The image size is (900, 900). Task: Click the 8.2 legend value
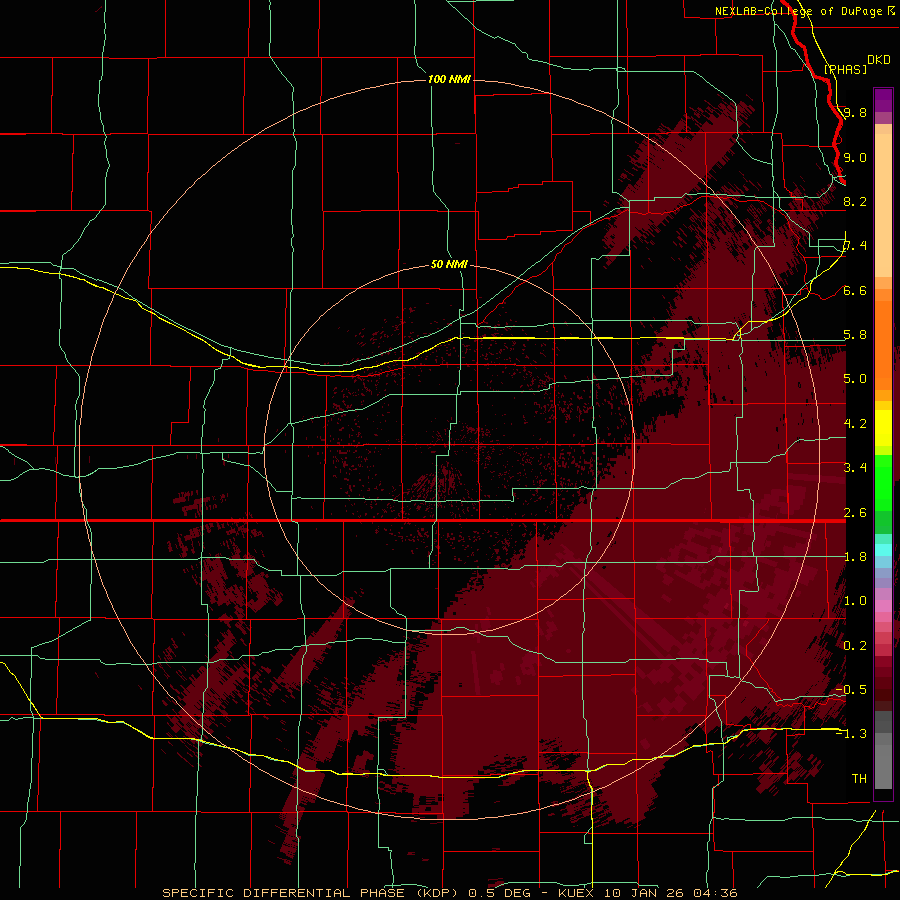click(x=855, y=201)
